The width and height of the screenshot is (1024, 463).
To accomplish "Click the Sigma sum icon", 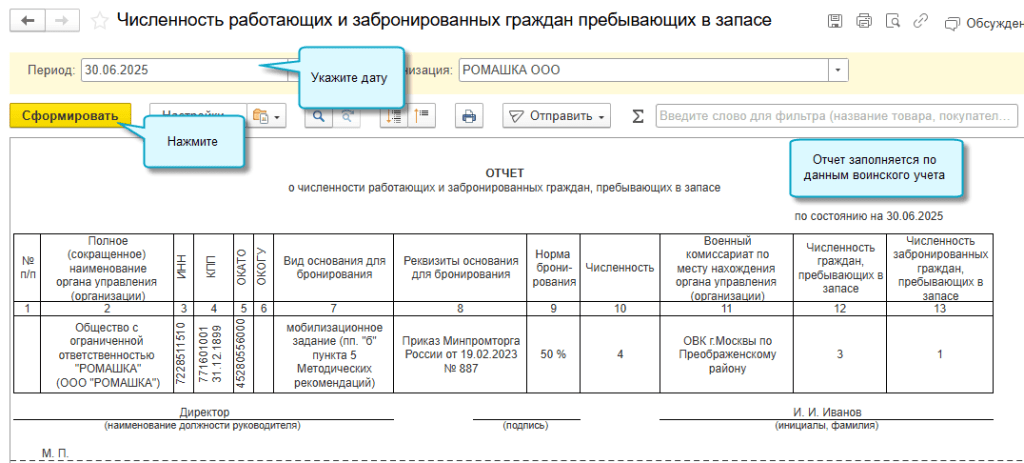I will click(638, 116).
